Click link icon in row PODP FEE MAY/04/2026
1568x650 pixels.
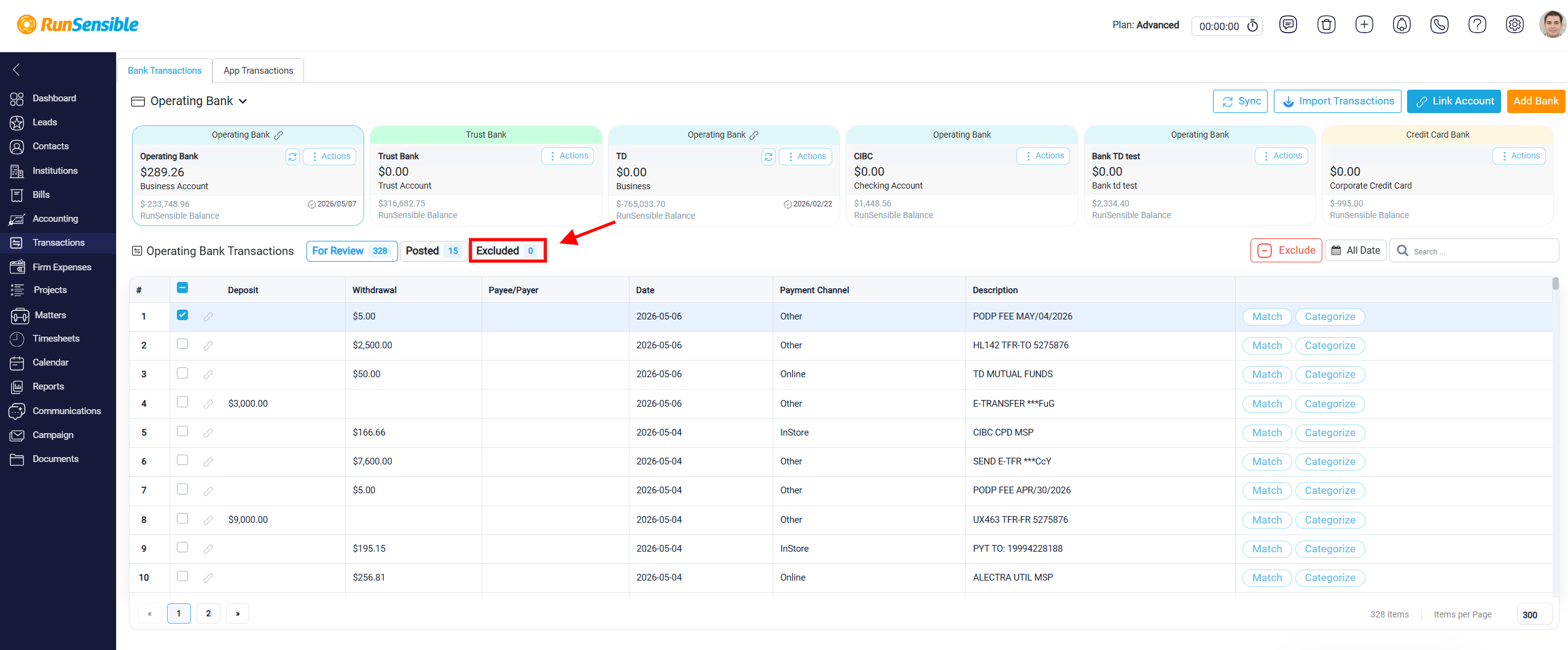click(x=208, y=317)
